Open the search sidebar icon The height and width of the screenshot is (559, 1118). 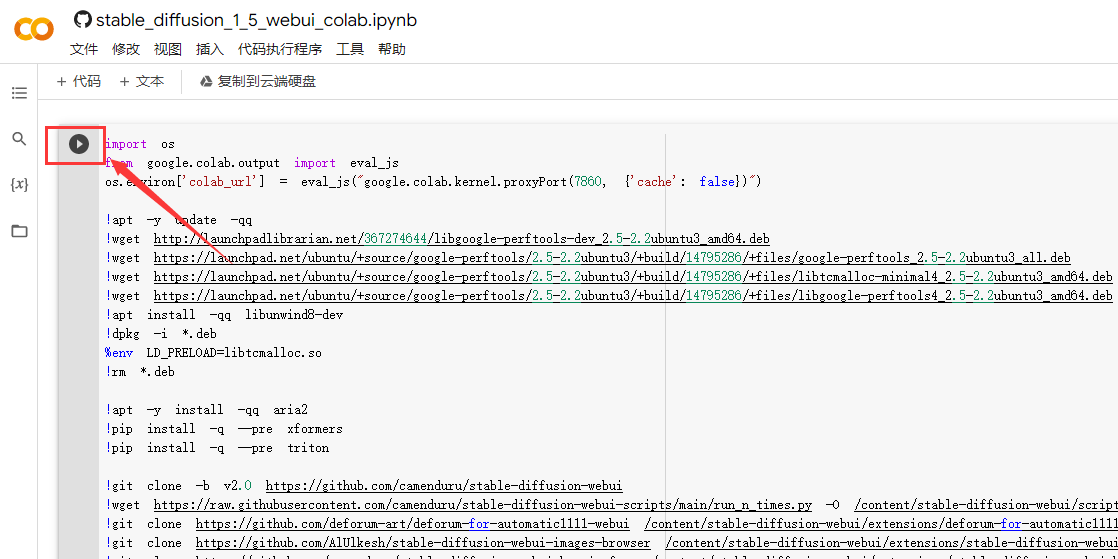point(19,138)
